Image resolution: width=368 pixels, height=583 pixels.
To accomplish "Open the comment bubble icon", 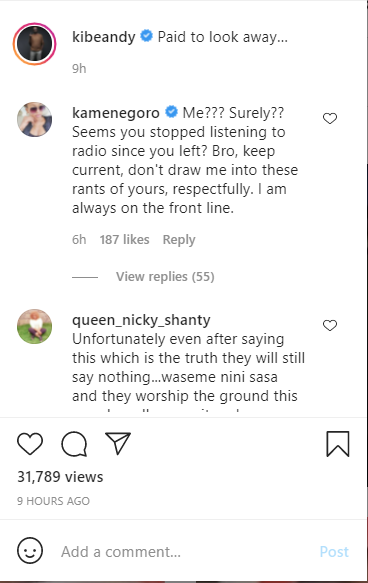I will tap(74, 444).
